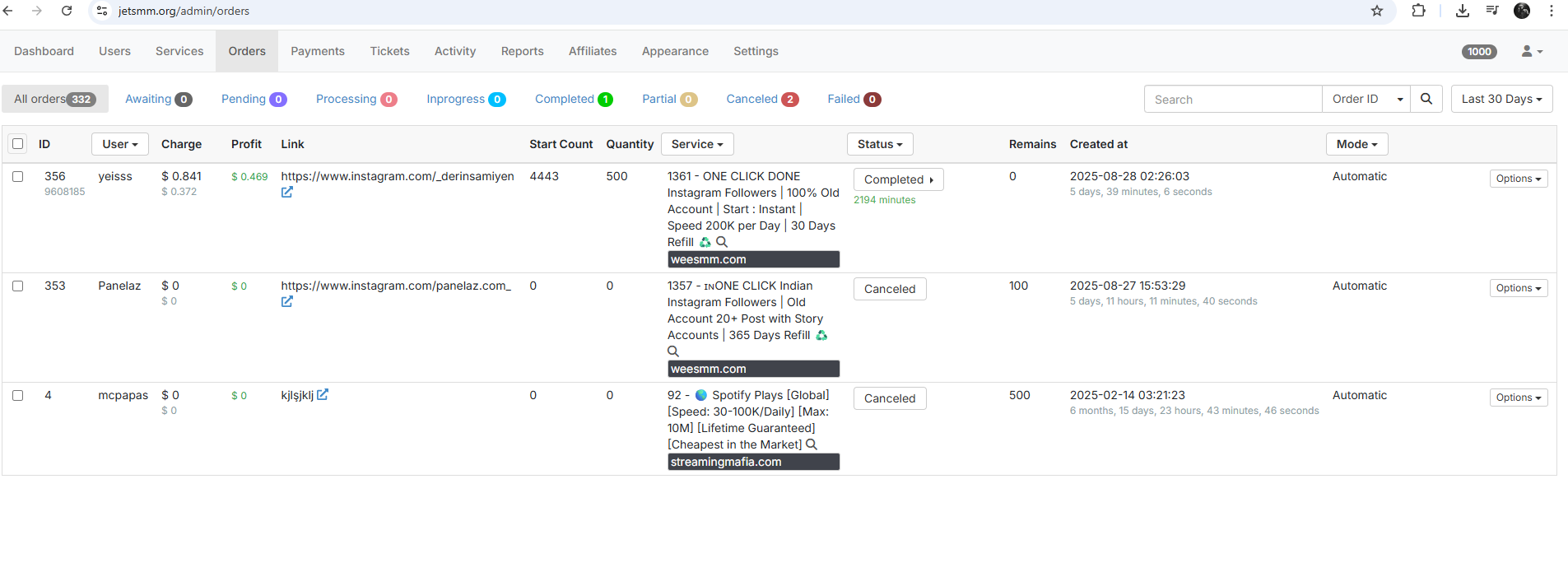This screenshot has width=1568, height=572.
Task: Click the browser reload page icon
Action: click(67, 11)
